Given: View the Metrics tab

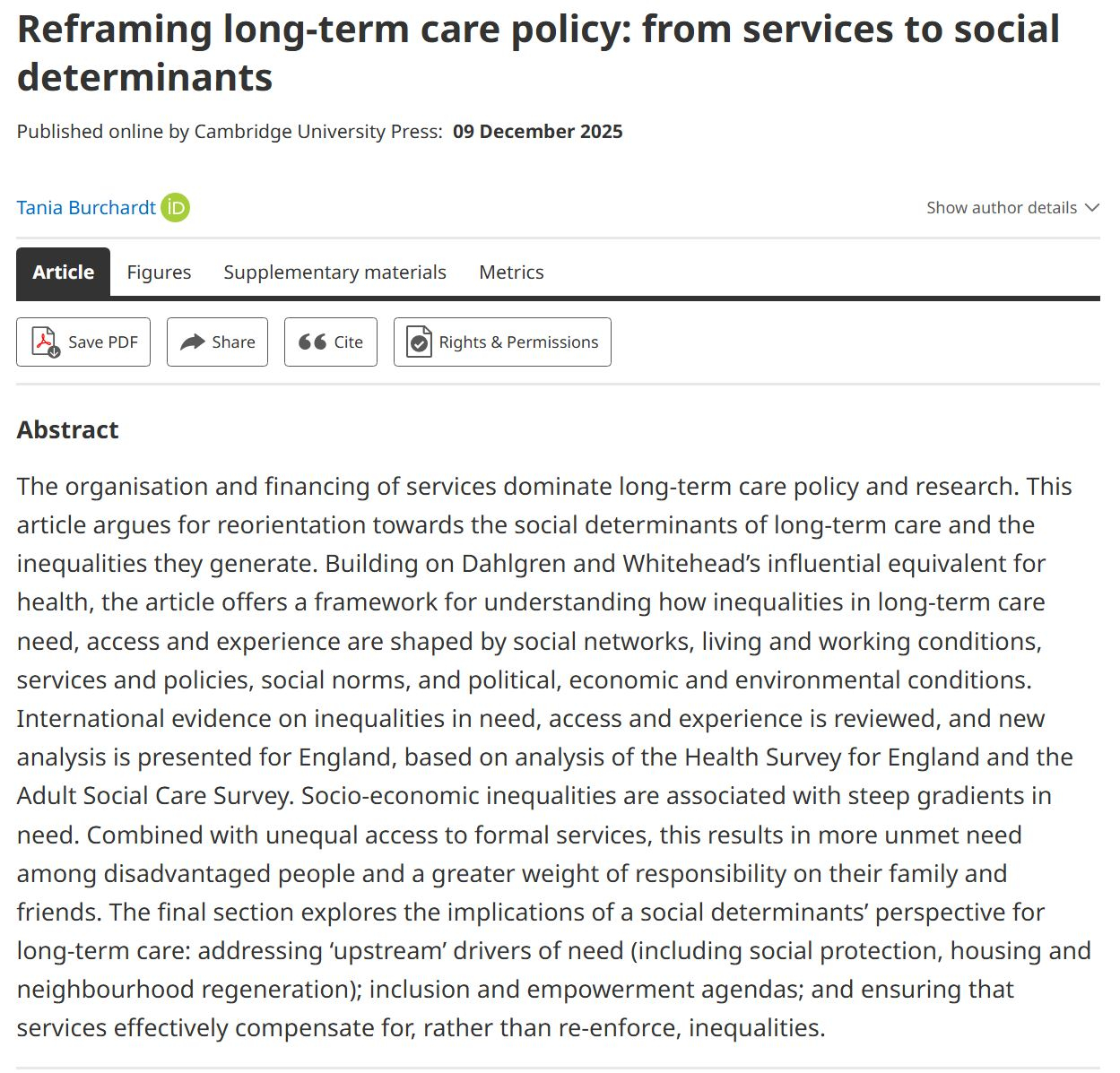Looking at the screenshot, I should coord(511,273).
